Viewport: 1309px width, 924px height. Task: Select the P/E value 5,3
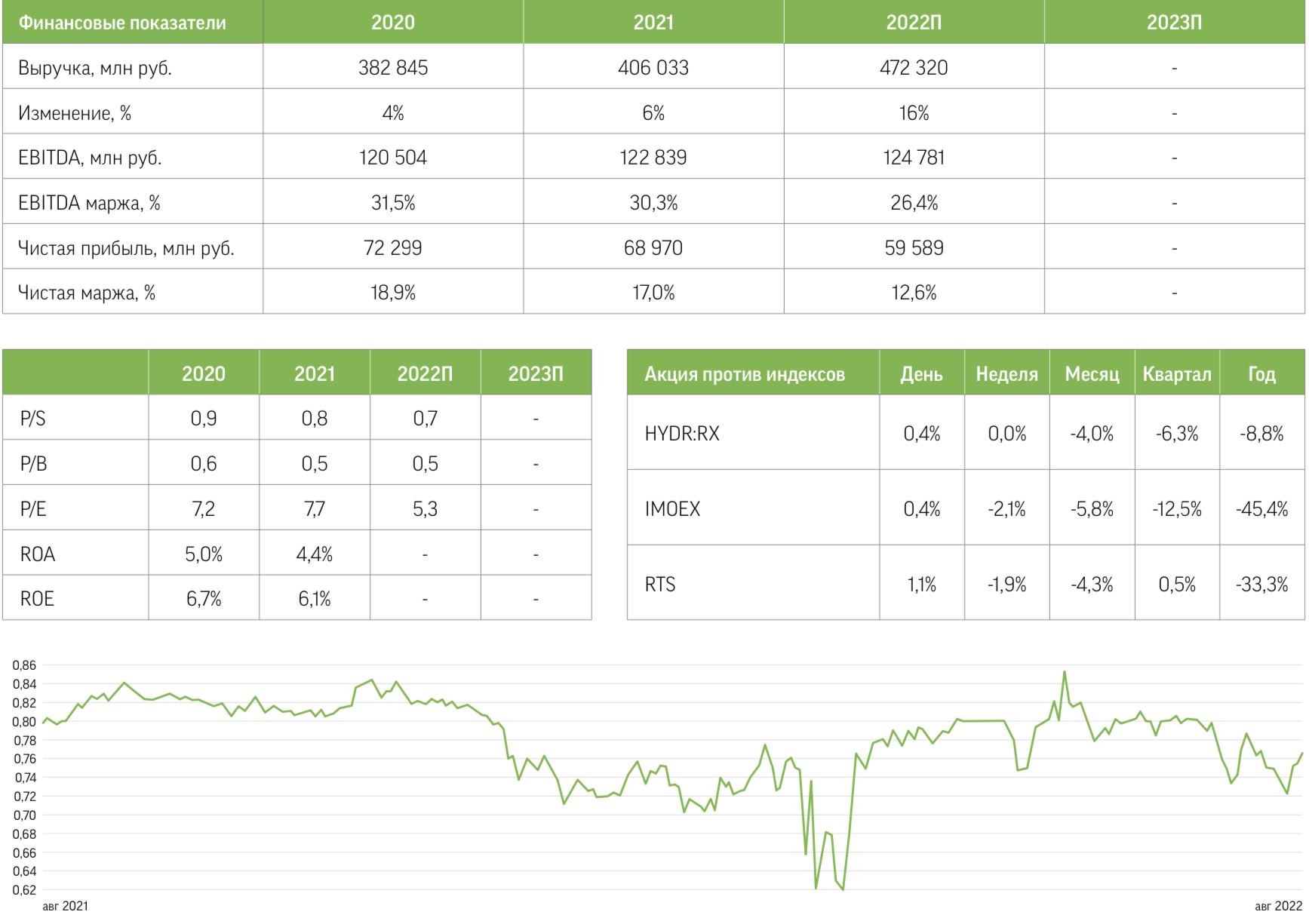tap(426, 509)
